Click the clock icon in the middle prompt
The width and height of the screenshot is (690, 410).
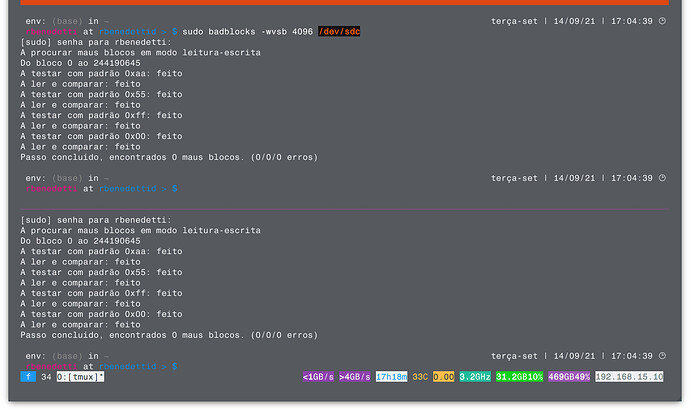coord(663,178)
